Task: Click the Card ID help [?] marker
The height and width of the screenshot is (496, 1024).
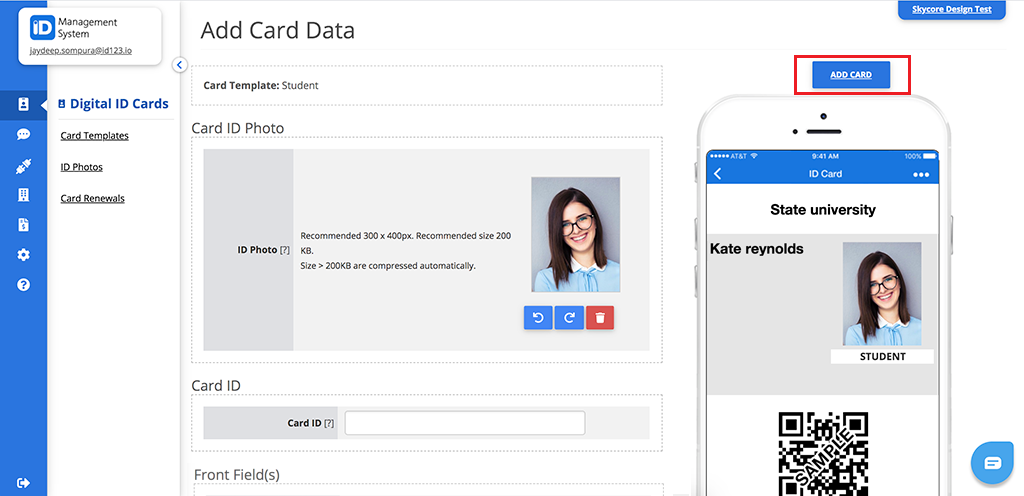Action: coord(329,423)
